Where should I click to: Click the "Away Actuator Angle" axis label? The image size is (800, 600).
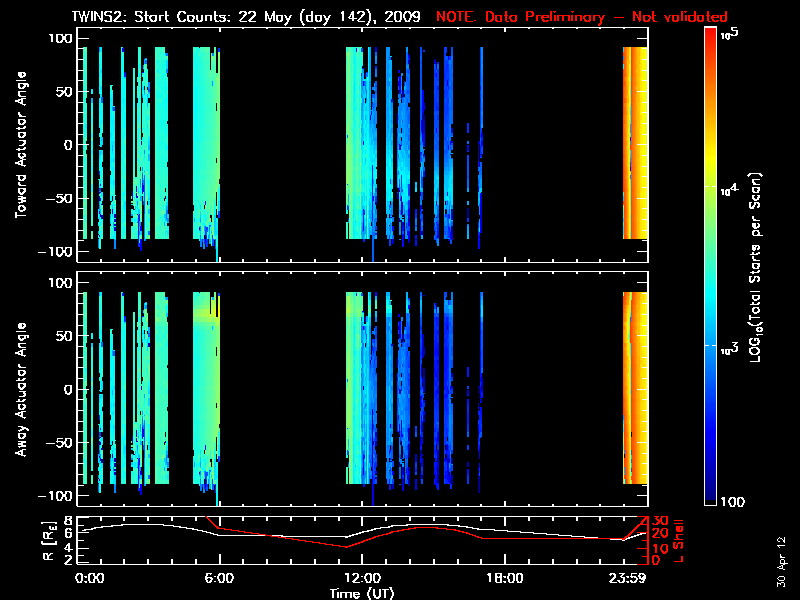click(x=20, y=390)
